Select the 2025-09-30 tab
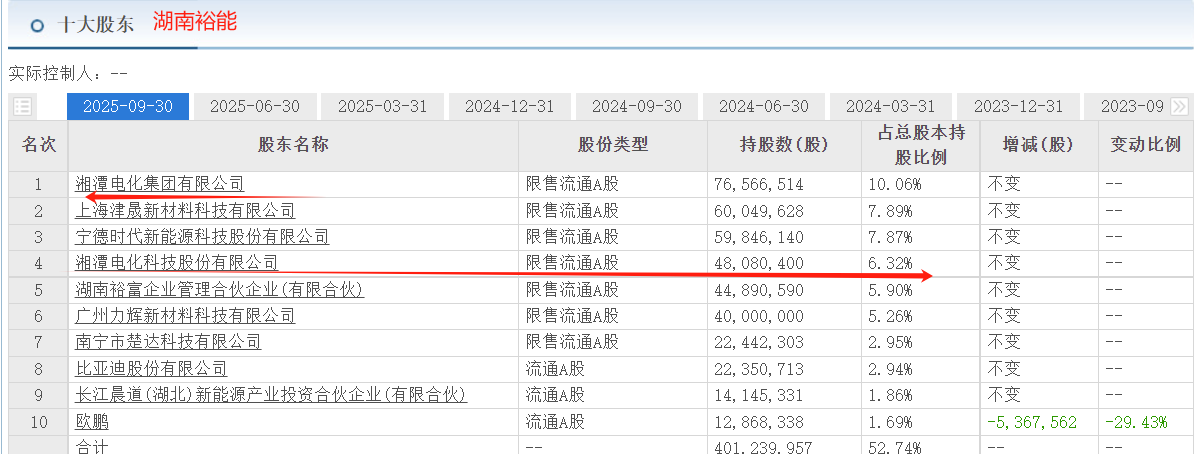 click(x=128, y=106)
